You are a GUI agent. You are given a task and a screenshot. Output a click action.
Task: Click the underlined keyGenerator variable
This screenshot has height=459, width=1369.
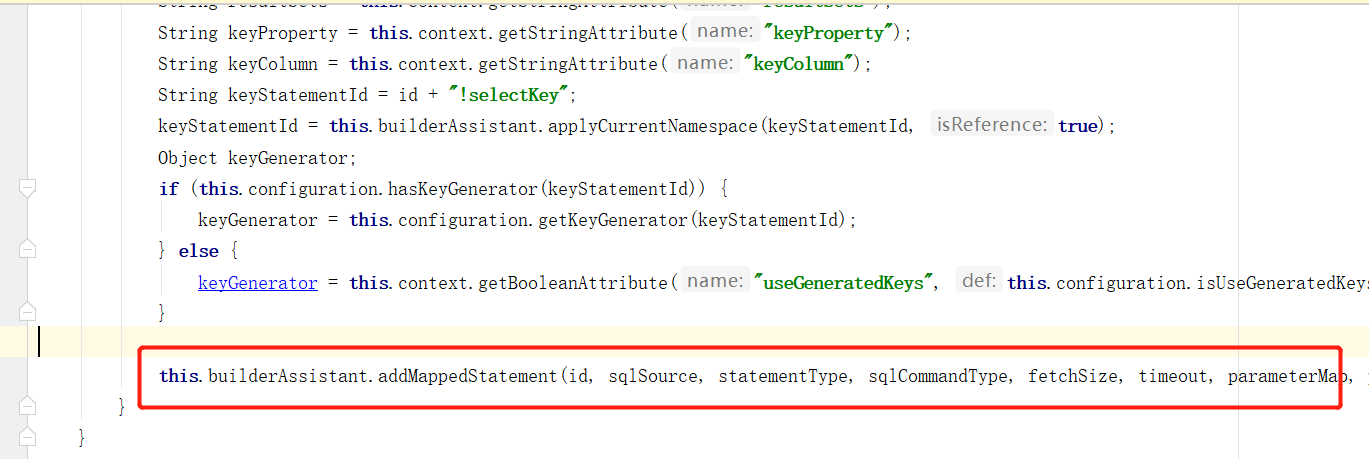(258, 283)
